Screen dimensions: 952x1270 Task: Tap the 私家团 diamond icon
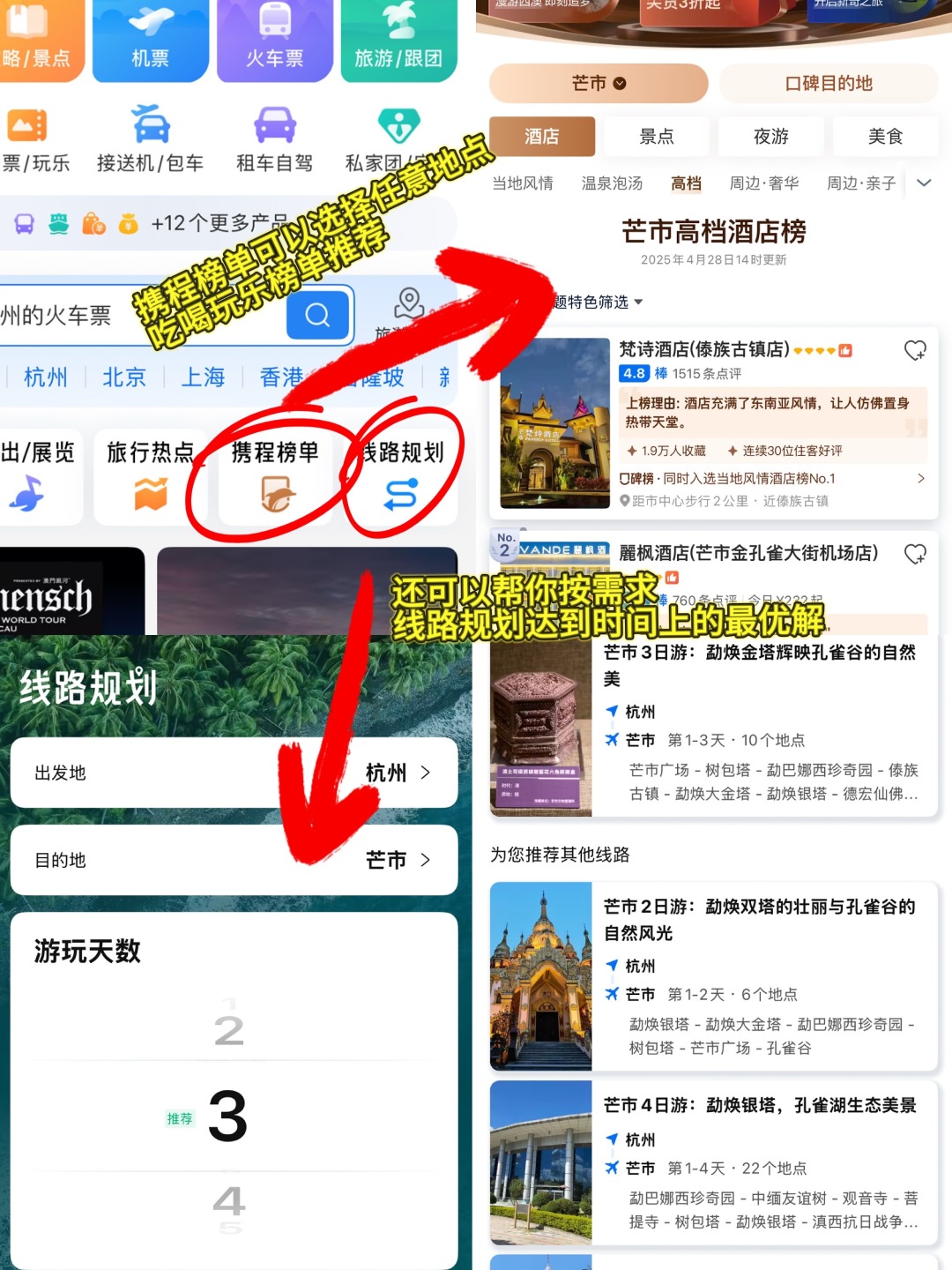click(398, 125)
